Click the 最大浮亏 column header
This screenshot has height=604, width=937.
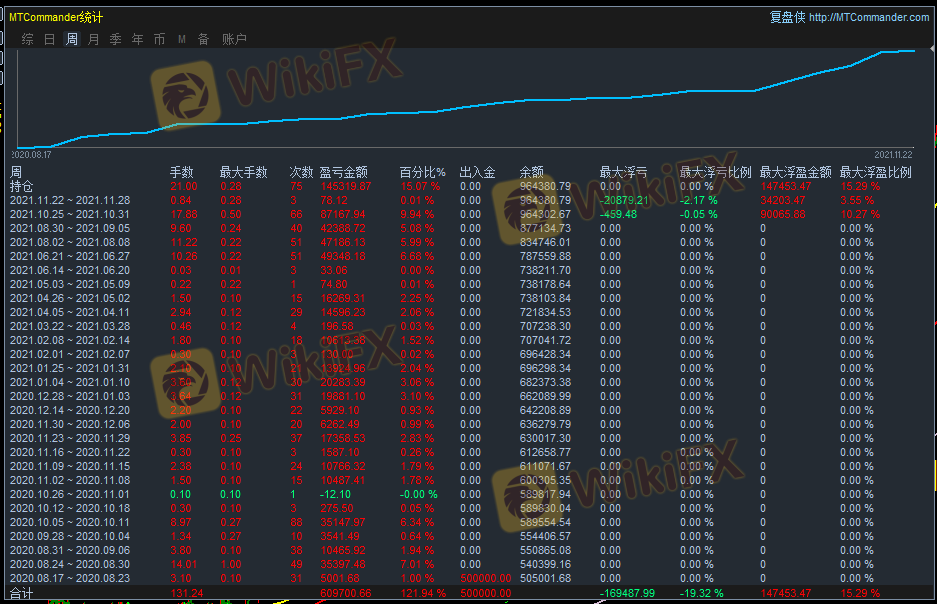[622, 172]
